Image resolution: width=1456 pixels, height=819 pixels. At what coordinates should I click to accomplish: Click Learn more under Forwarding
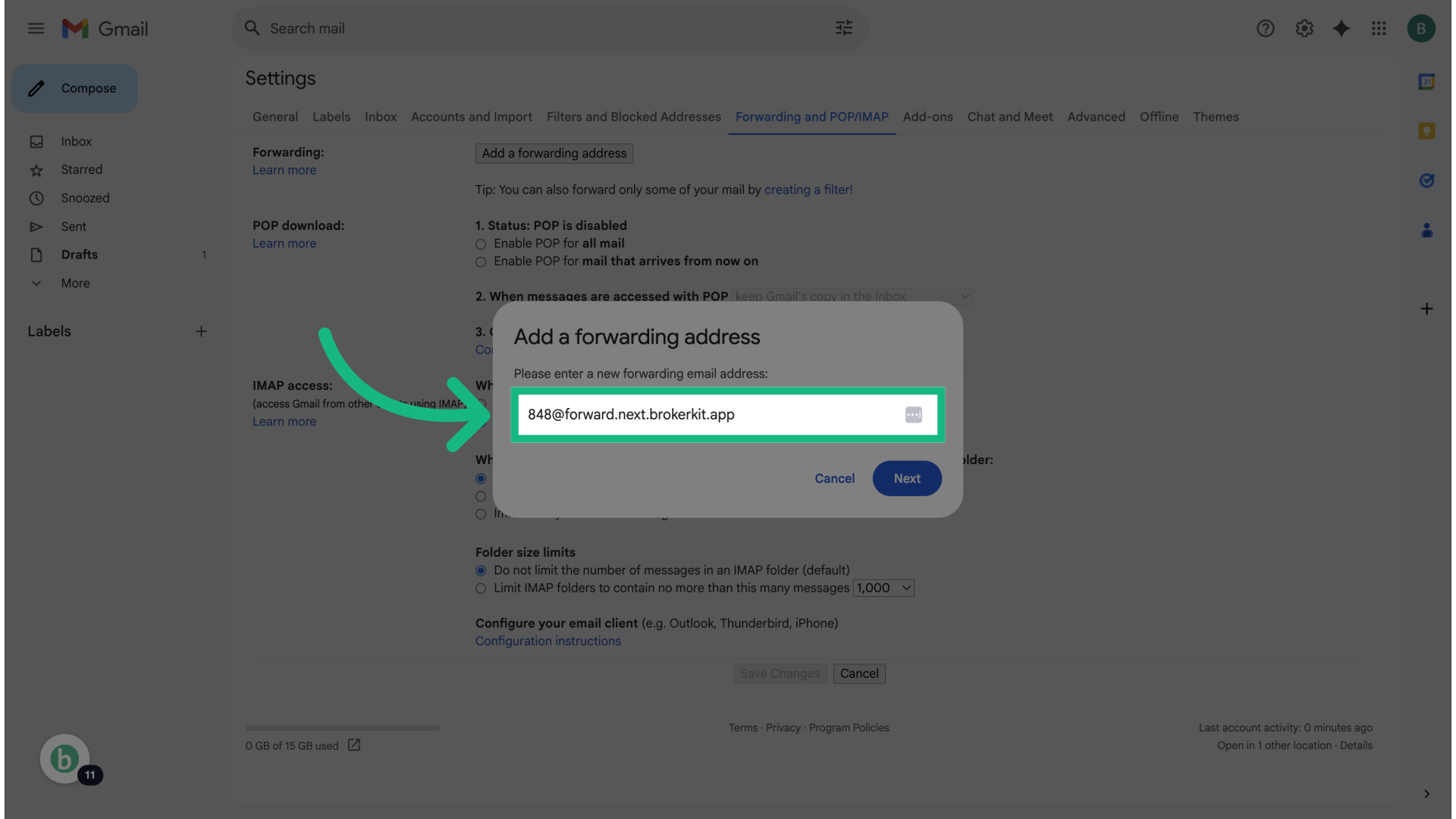[284, 171]
